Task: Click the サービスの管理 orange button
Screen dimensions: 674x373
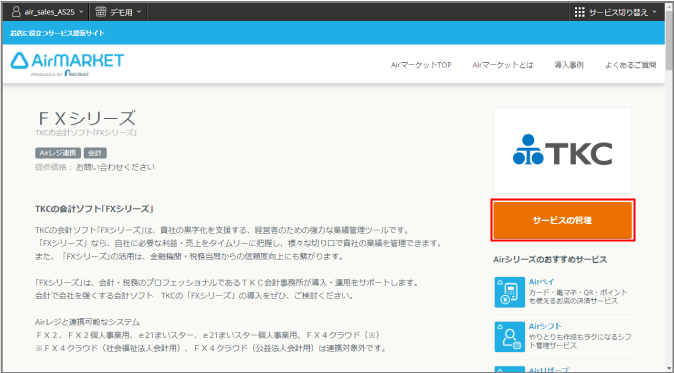Action: (x=563, y=220)
